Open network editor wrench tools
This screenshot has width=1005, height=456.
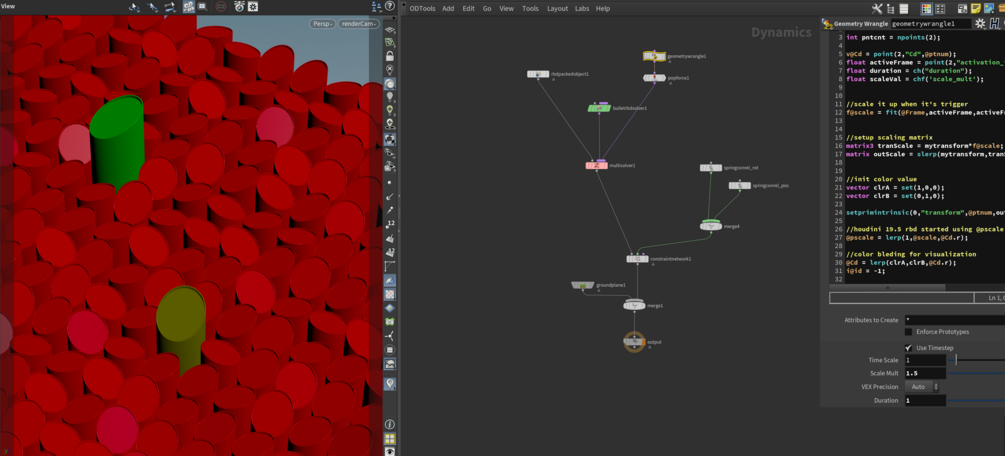[877, 8]
